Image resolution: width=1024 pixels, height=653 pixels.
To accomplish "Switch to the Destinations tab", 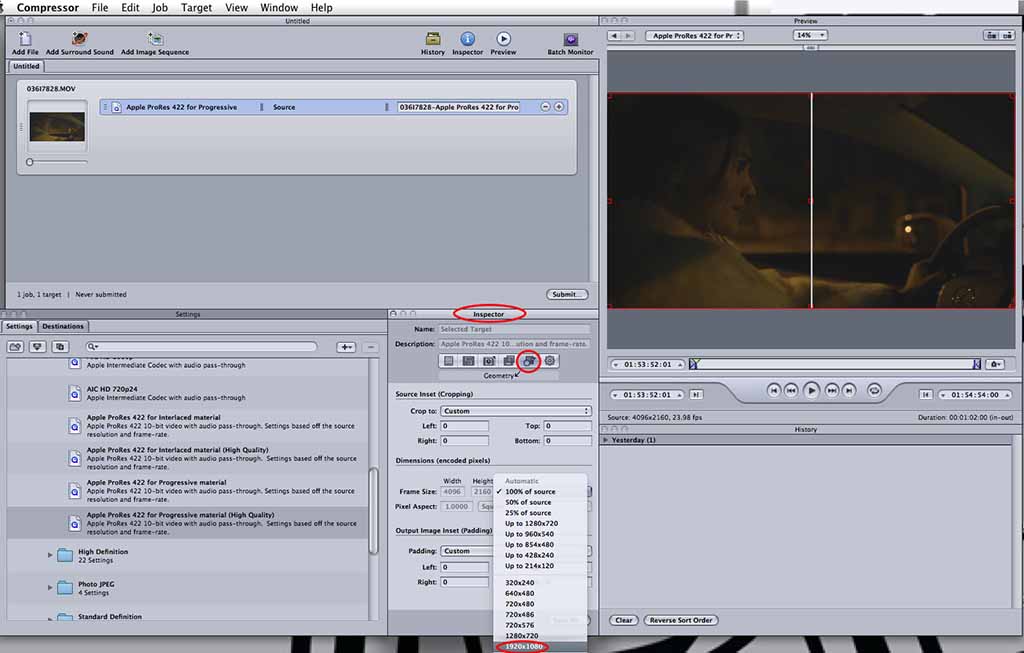I will pos(63,326).
